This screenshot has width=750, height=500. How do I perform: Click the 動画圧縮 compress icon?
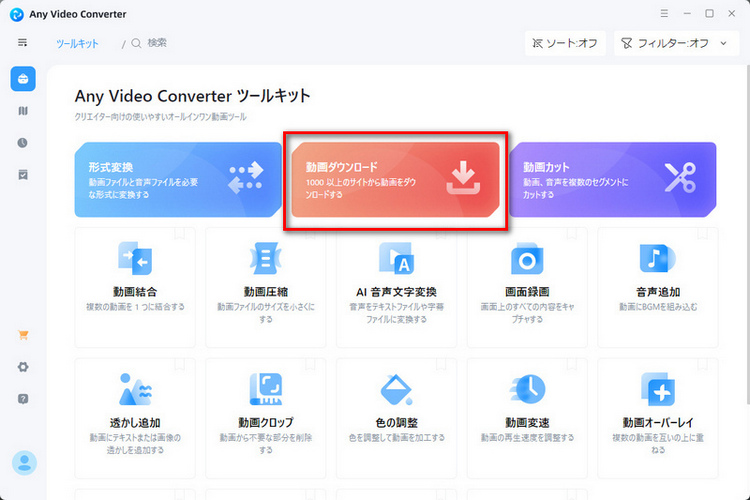(x=265, y=258)
